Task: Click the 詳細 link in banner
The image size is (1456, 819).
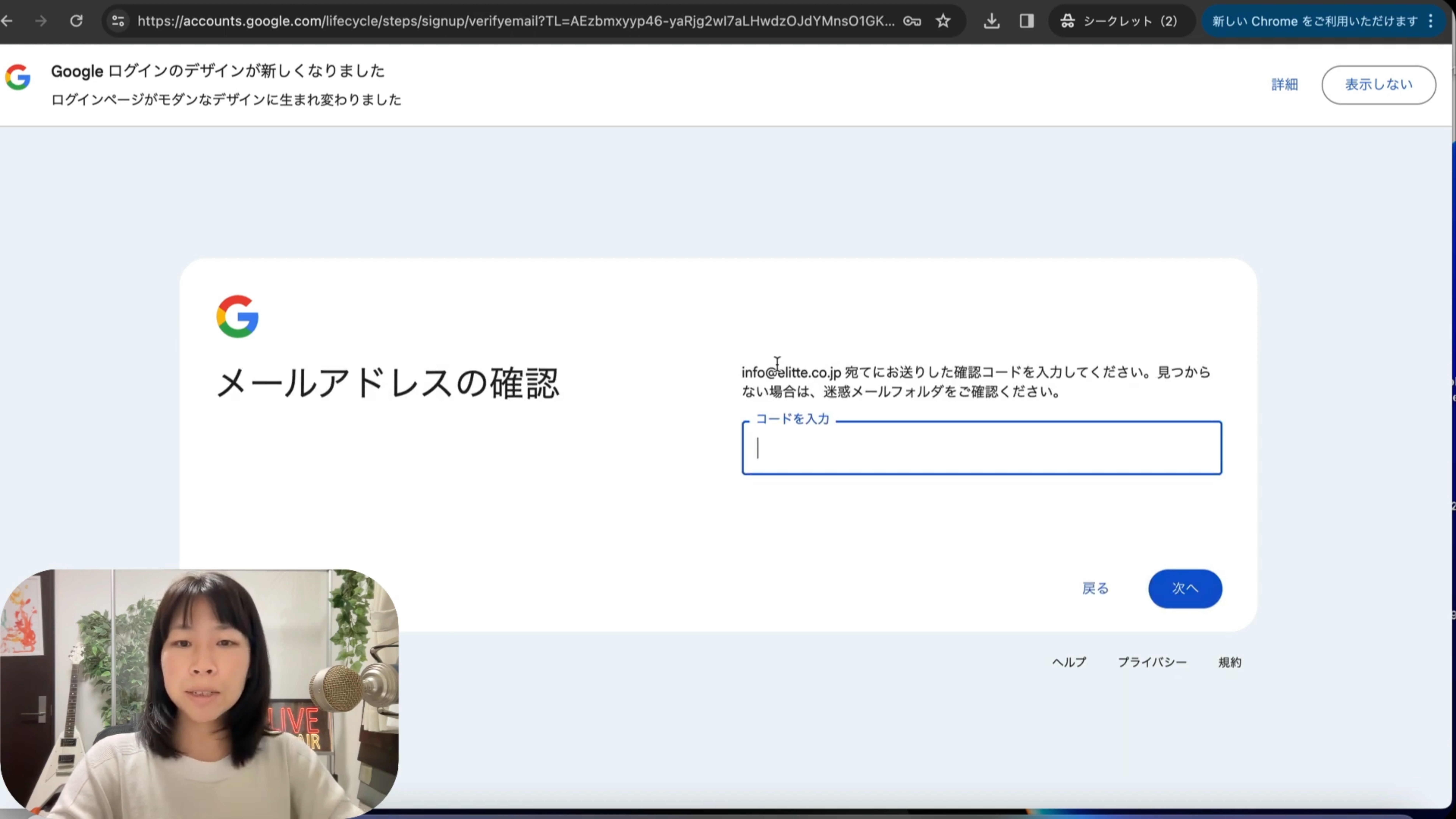Action: click(1284, 84)
